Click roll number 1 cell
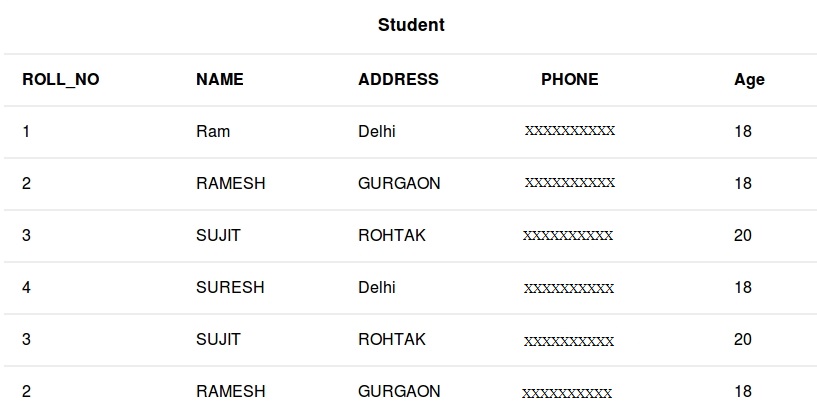Viewport: 817px width, 415px height. (26, 132)
